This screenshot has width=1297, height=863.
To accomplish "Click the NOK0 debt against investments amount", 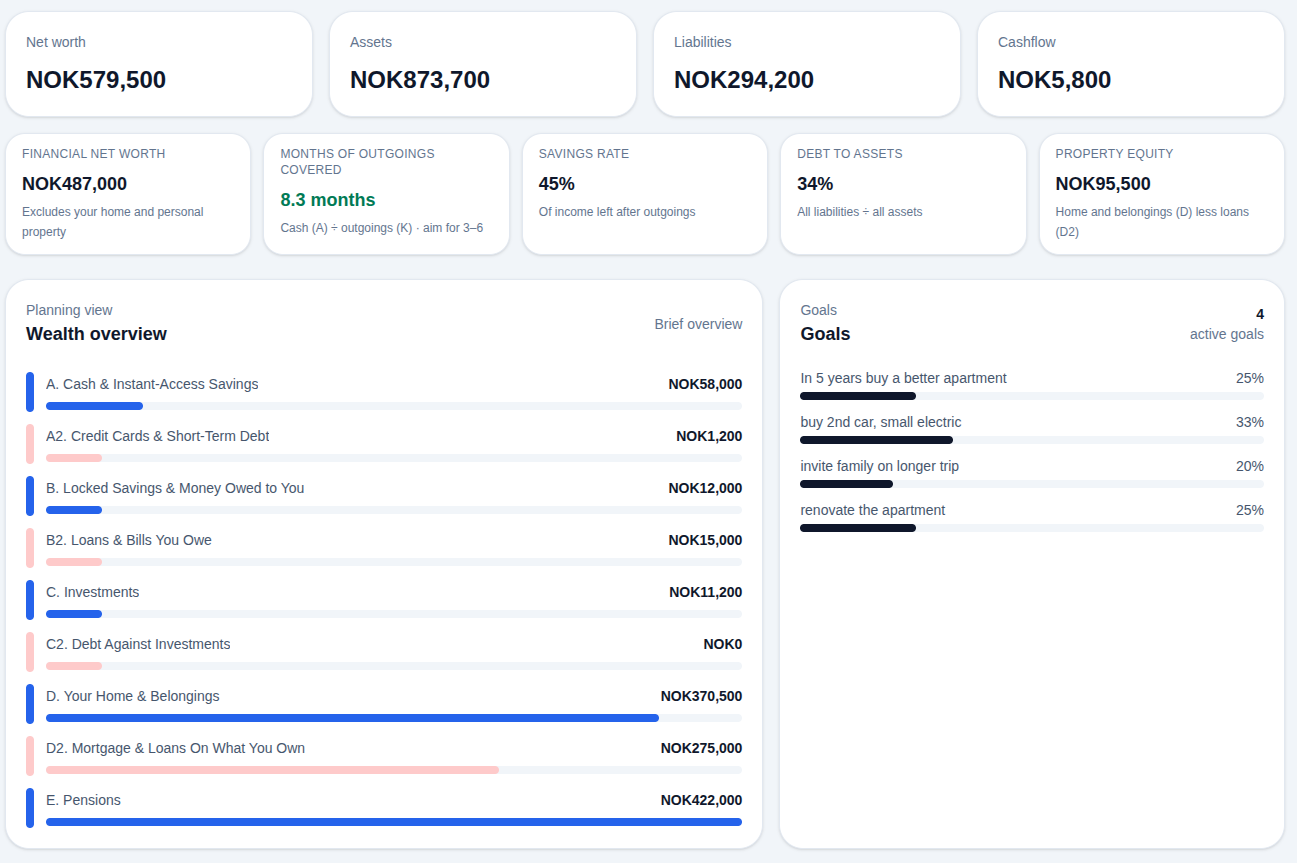I will (723, 644).
